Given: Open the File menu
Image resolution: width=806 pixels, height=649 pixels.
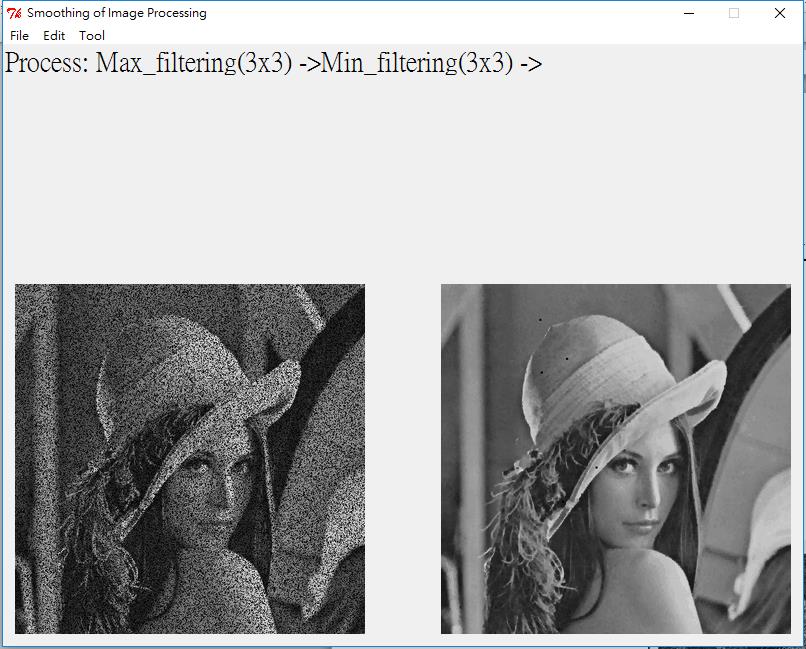Looking at the screenshot, I should point(20,35).
